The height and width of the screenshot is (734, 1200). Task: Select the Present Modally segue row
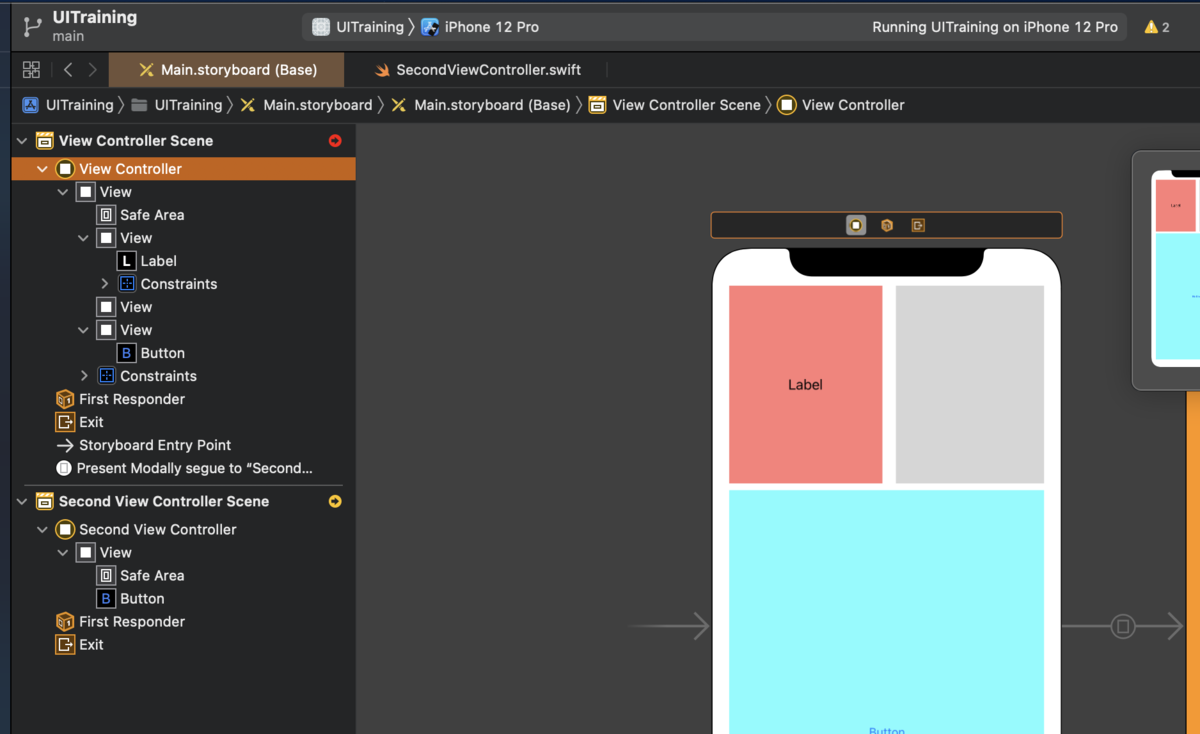[184, 468]
